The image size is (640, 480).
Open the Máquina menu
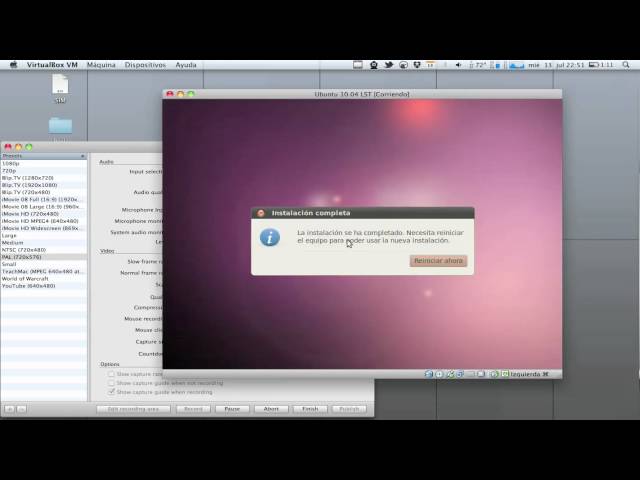tap(101, 65)
